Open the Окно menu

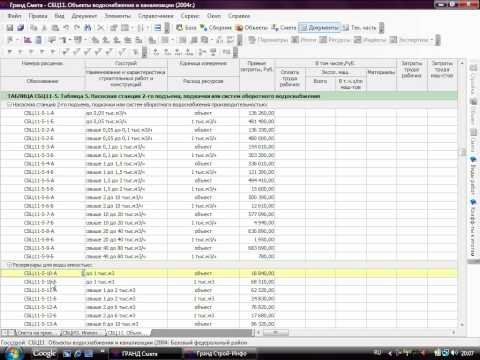[214, 16]
